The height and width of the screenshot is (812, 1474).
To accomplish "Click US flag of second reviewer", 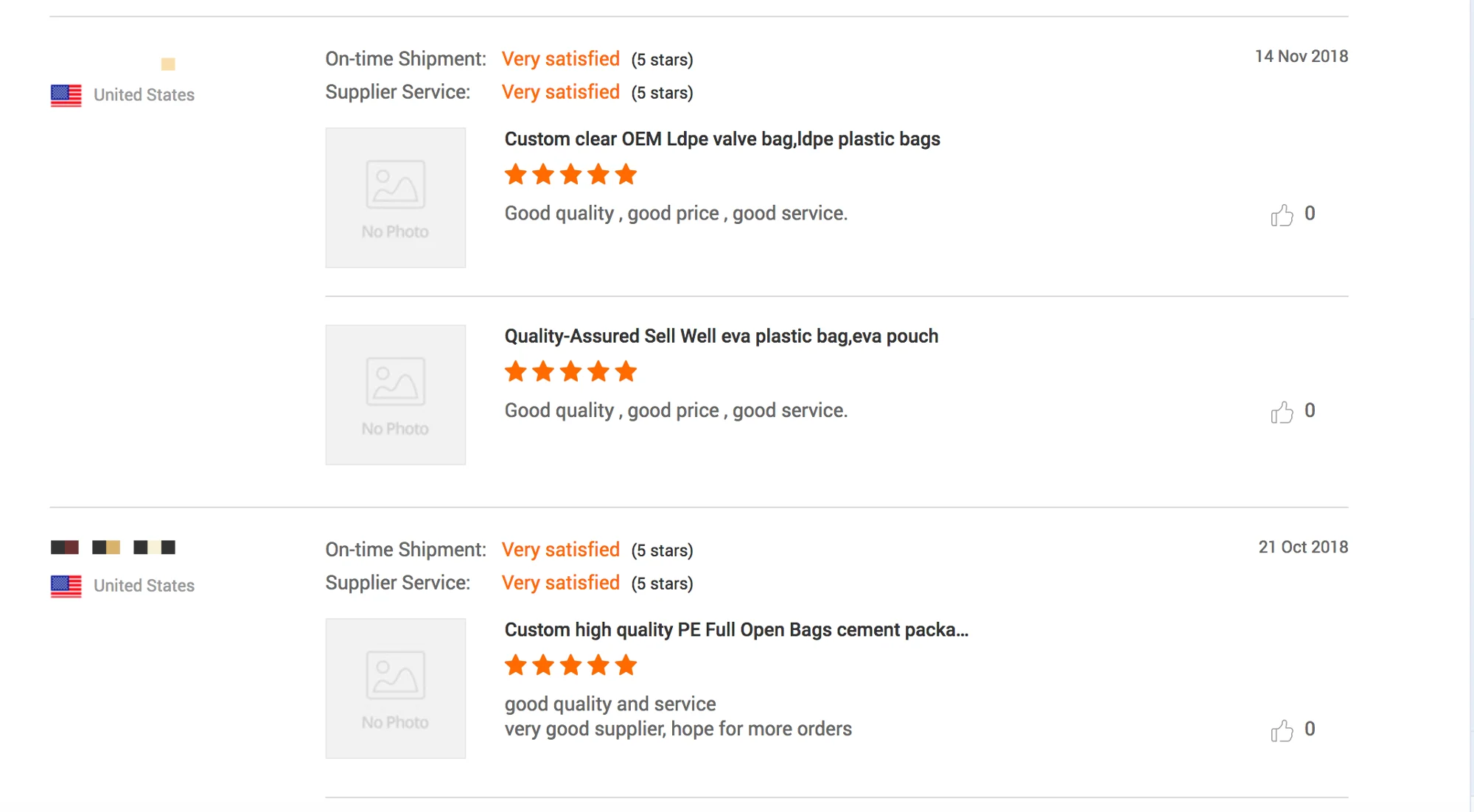I will [x=66, y=586].
